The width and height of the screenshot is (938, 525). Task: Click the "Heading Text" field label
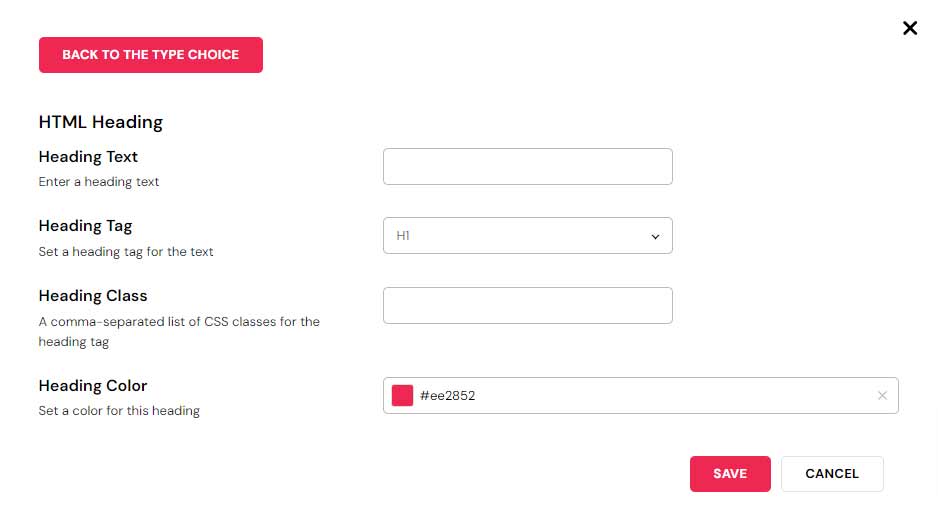click(x=88, y=157)
